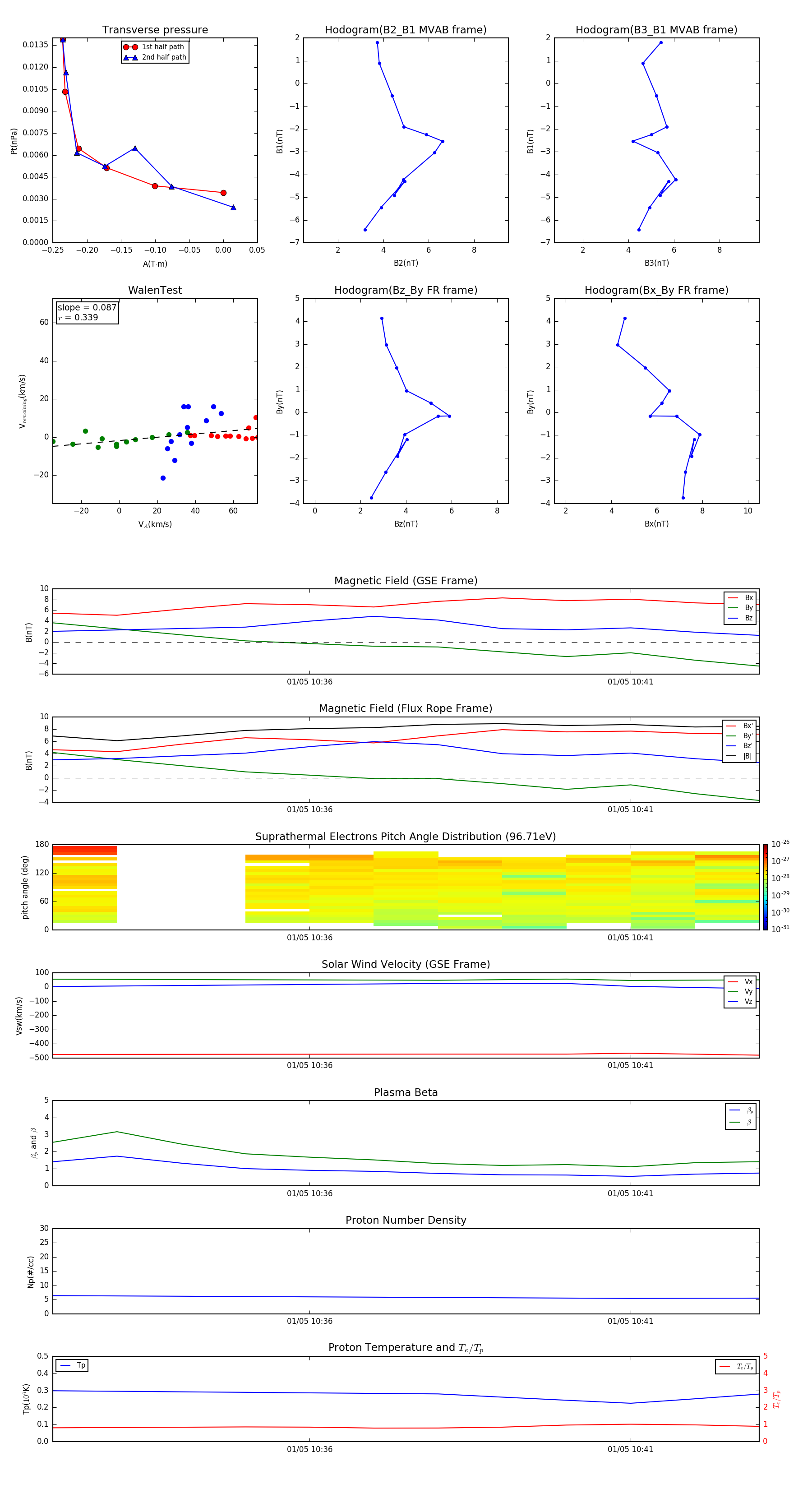Click the 'Hodogram(B2_B1 MVAB frame)' title
This screenshot has width=812, height=1489.
[406, 30]
